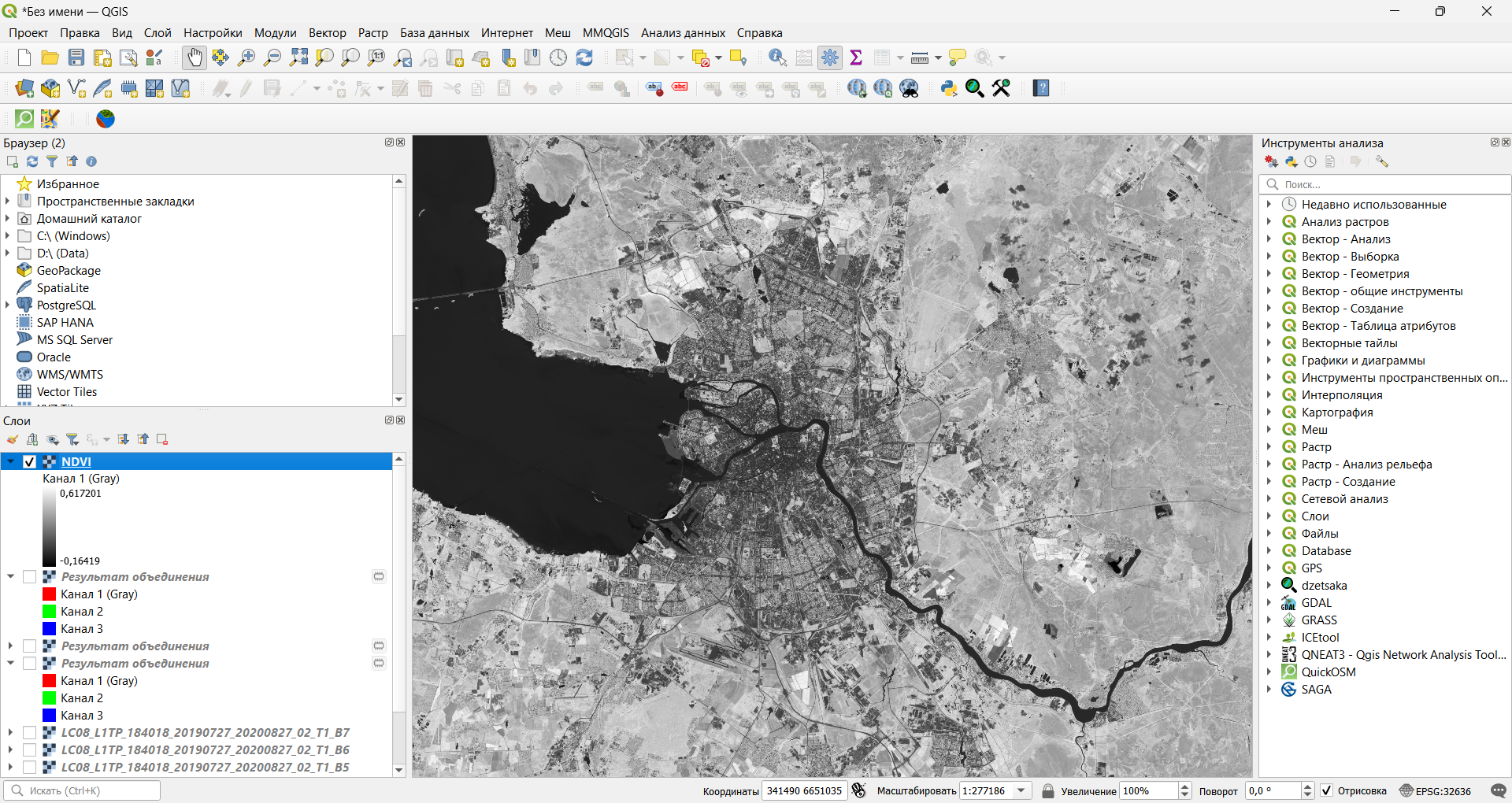Expand the PostgreSQL browser node

[8, 305]
